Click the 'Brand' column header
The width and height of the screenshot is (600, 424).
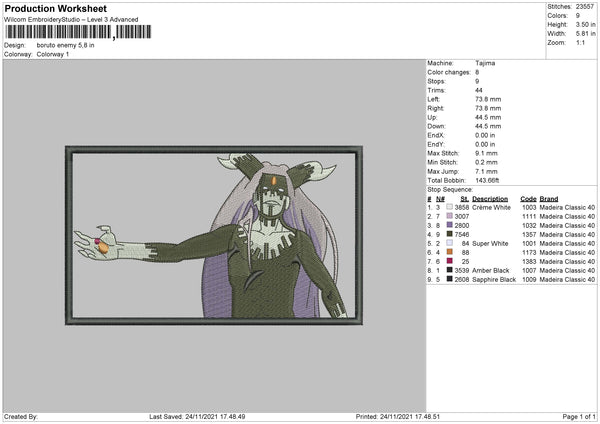549,199
